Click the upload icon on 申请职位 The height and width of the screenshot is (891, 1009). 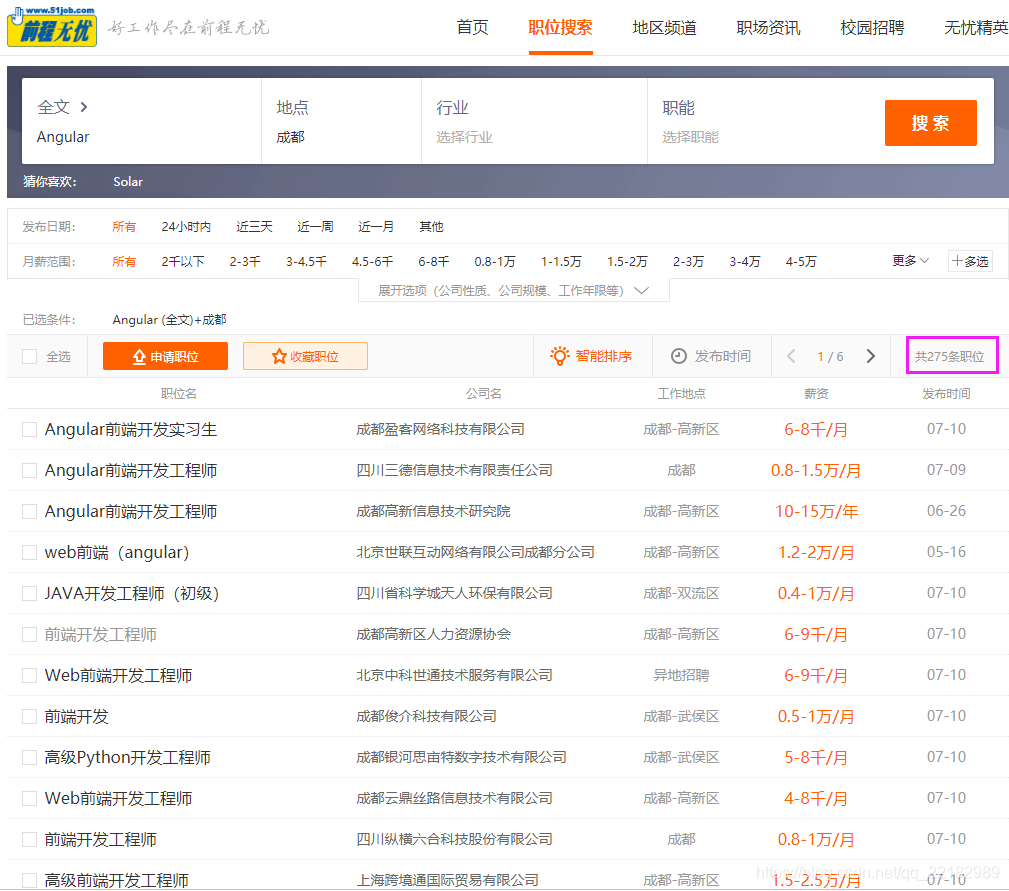pos(139,356)
